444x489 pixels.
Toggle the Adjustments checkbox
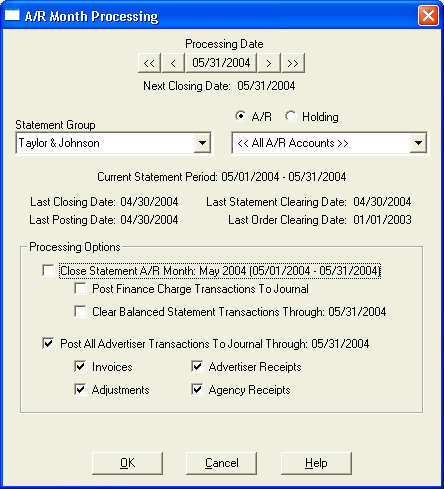80,389
